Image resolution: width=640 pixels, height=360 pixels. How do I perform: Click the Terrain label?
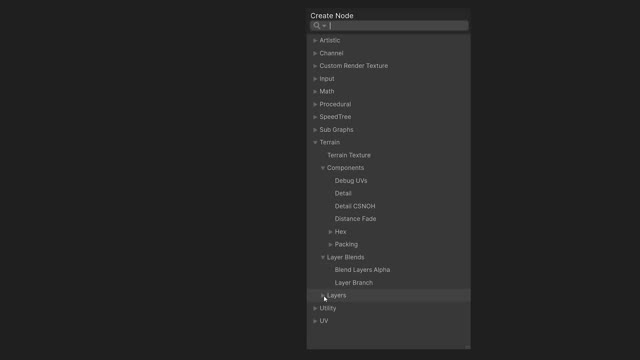tap(330, 142)
